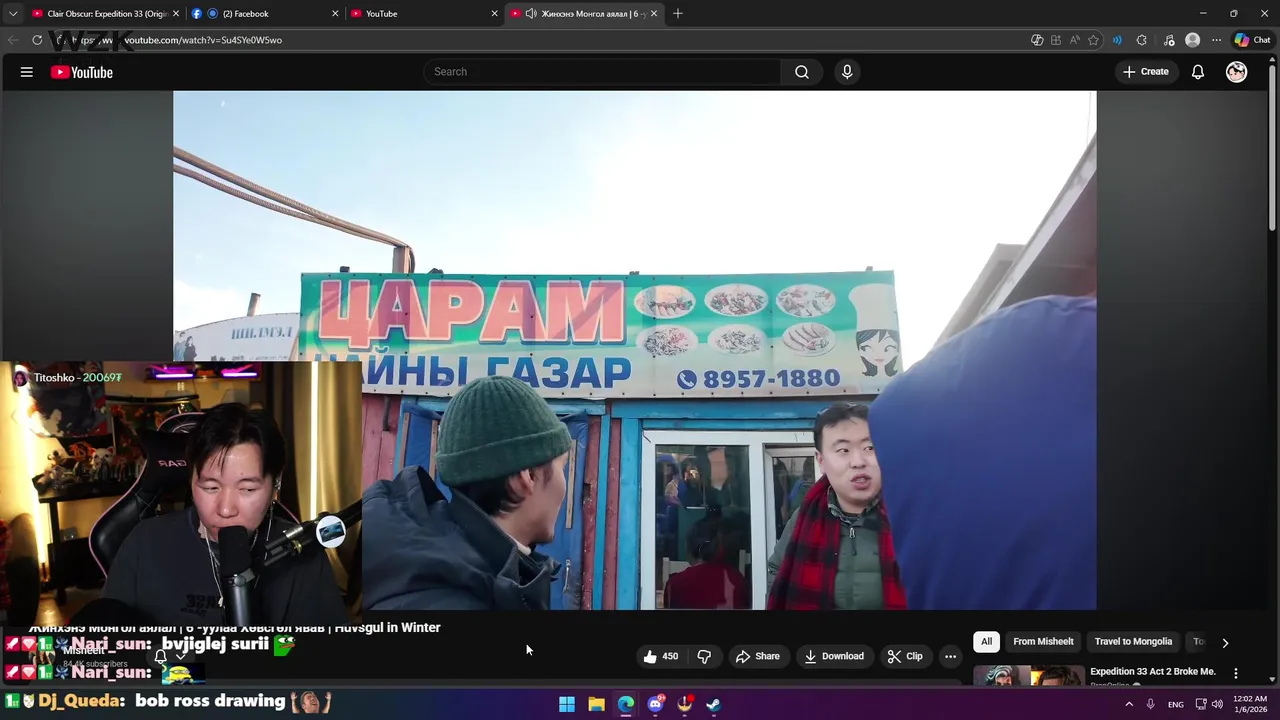Viewport: 1280px width, 720px height.
Task: Open the volume tray icon
Action: 1217,704
